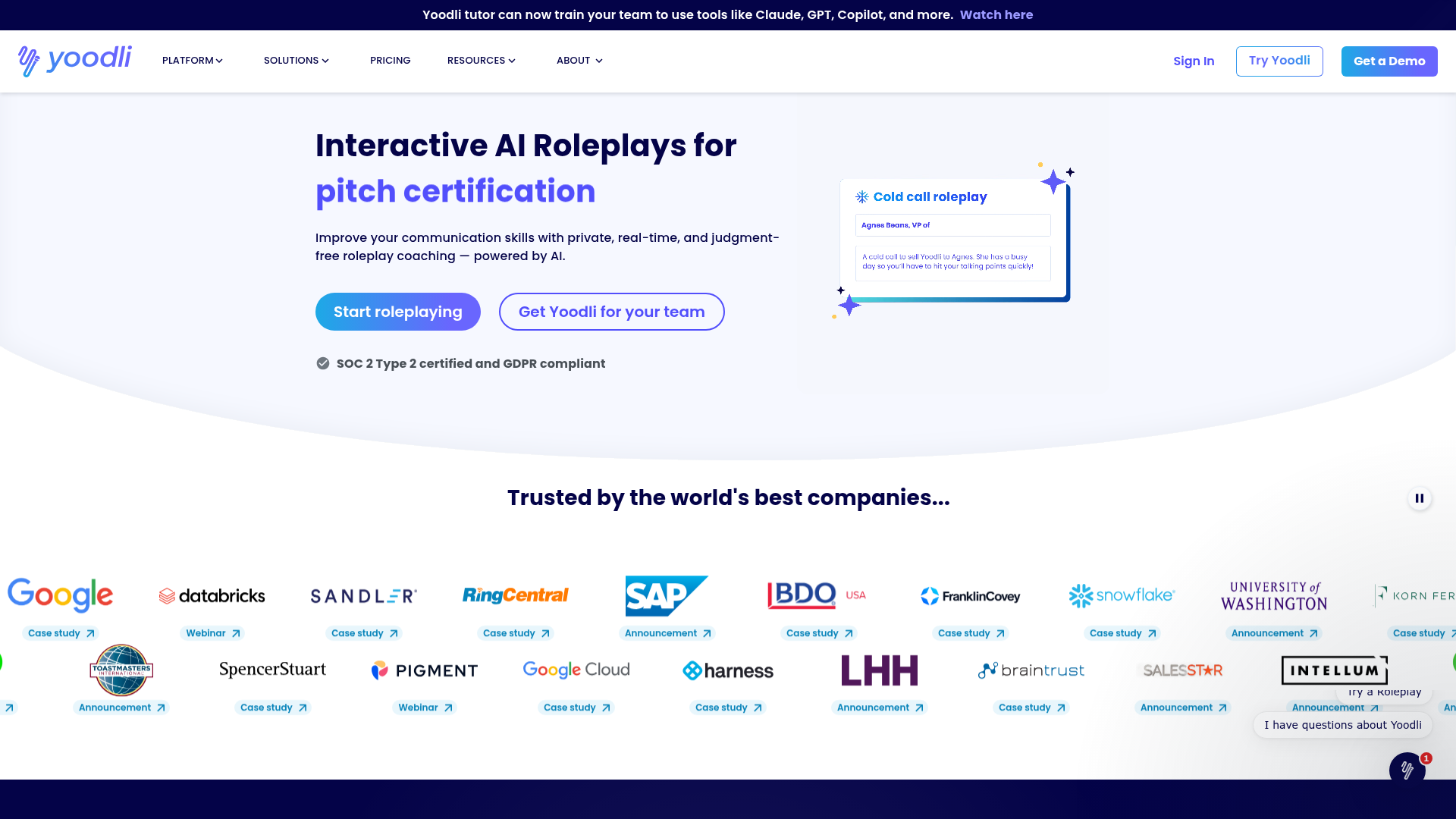1456x819 pixels.
Task: Click the Toastmasters International logo
Action: pyautogui.click(x=121, y=670)
